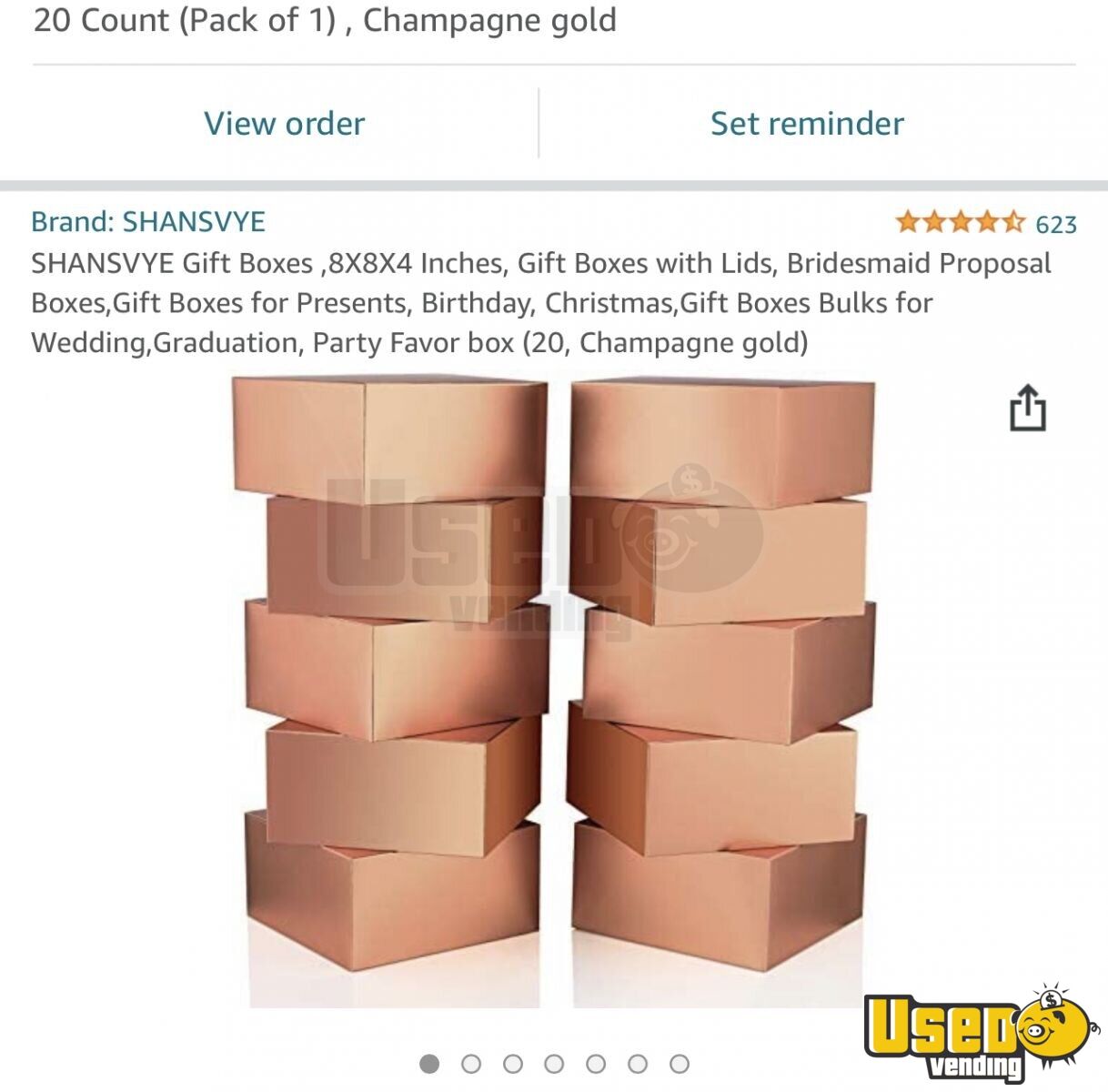Select the fourth image carousel dot
The height and width of the screenshot is (1092, 1108).
click(x=554, y=1063)
